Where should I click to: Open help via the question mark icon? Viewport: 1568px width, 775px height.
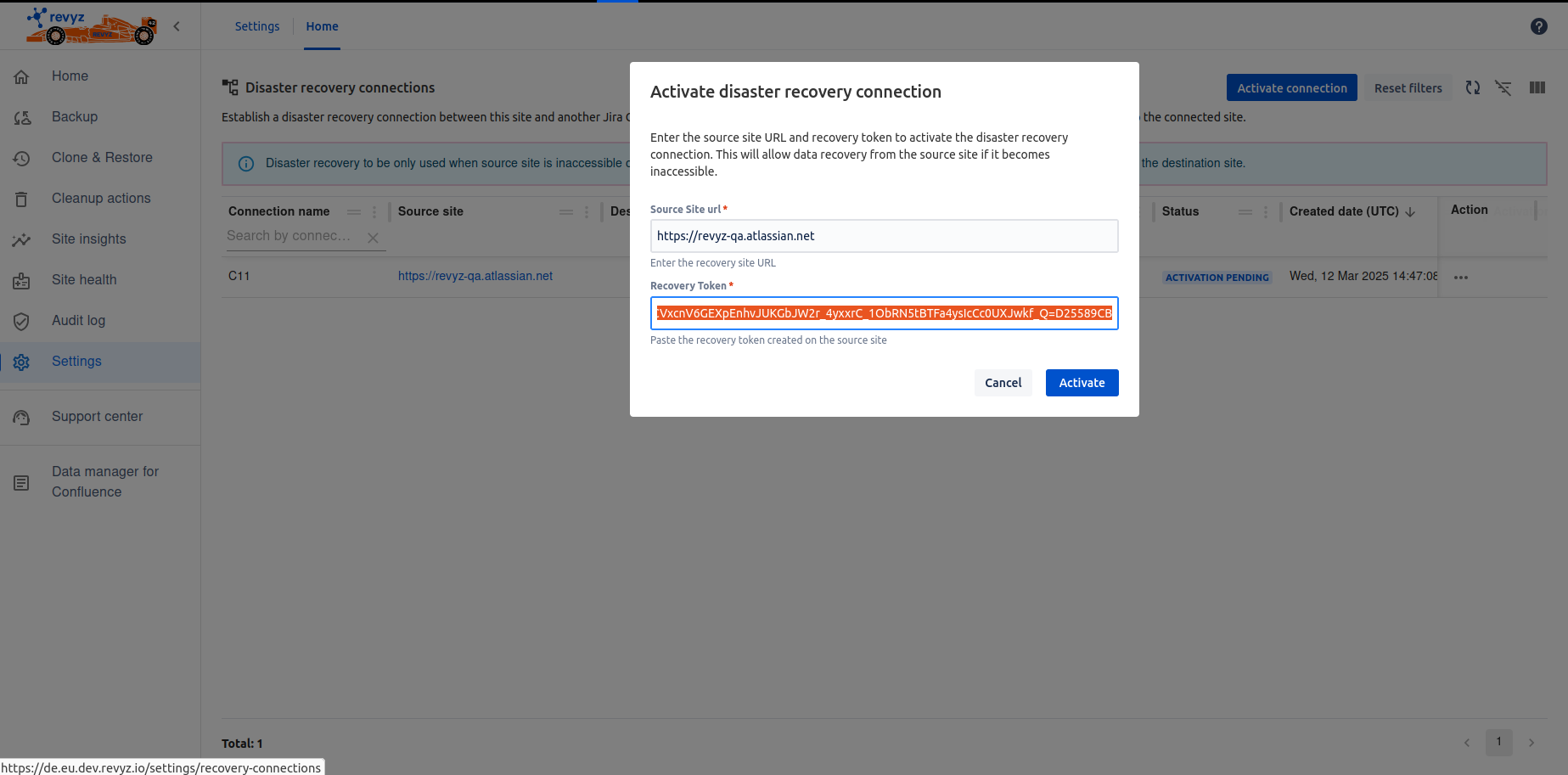[x=1538, y=26]
